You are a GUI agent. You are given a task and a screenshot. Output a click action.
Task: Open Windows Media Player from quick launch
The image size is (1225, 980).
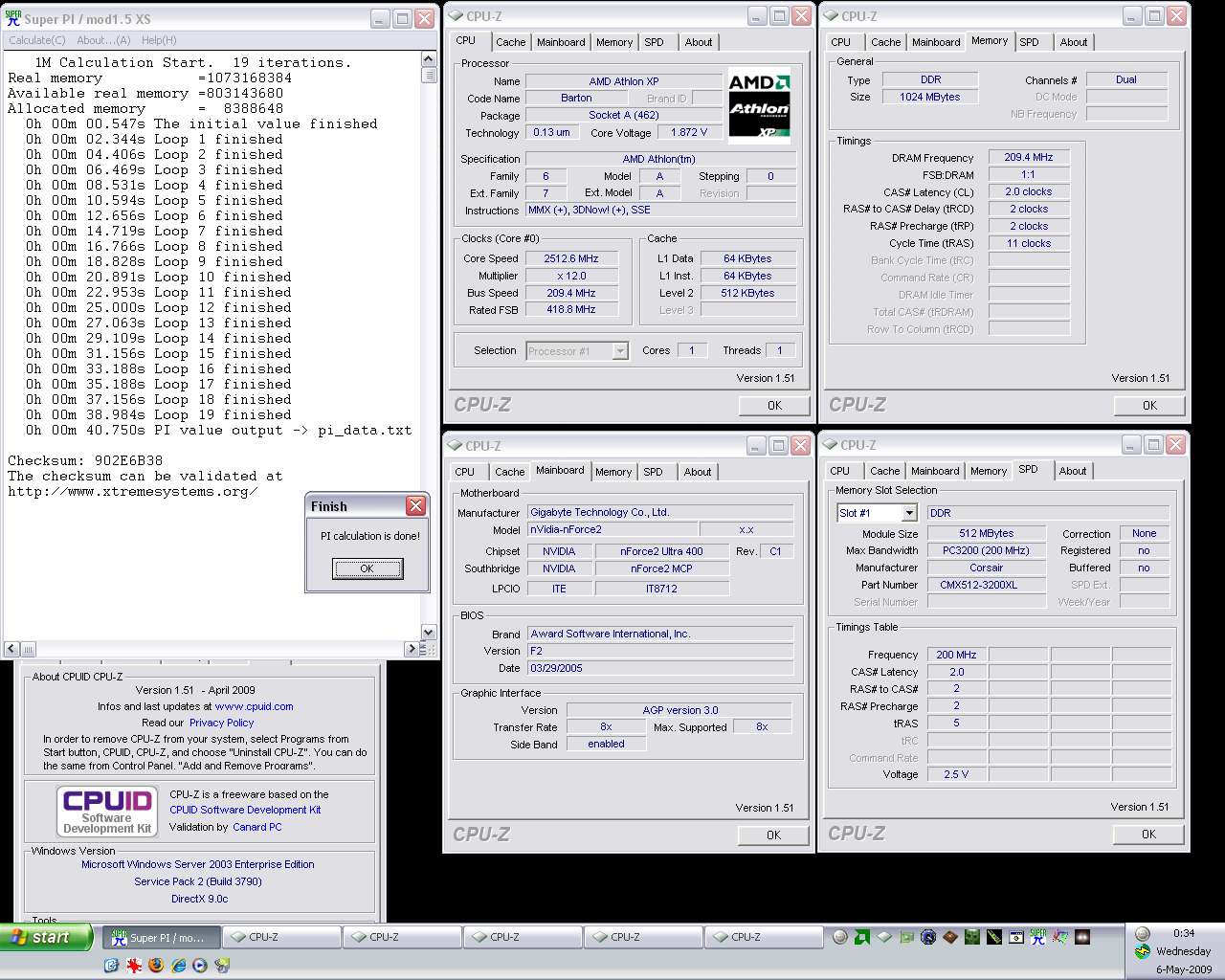(x=200, y=966)
